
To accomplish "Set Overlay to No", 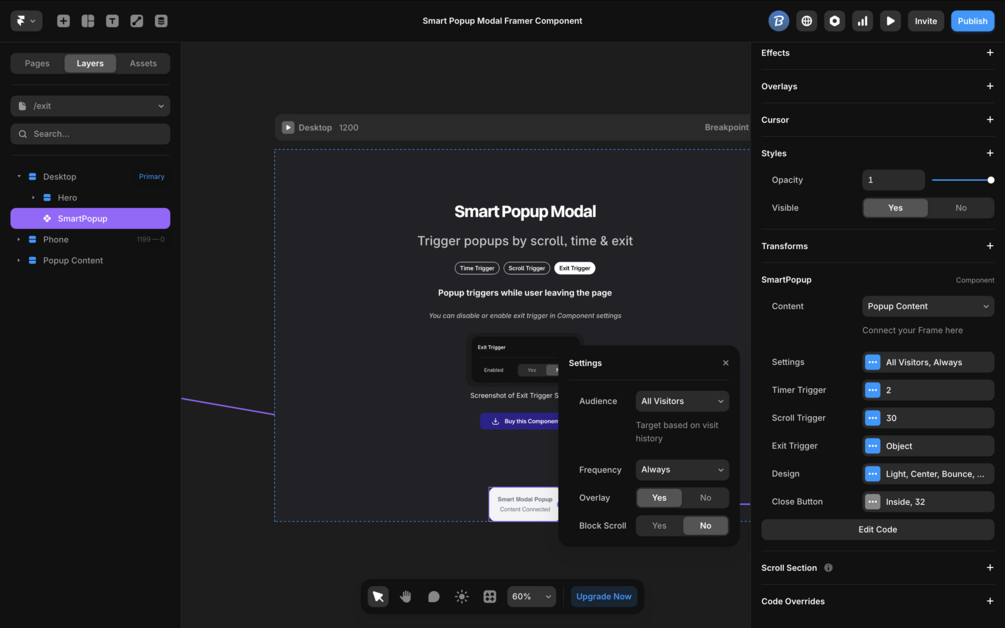I will pos(706,498).
